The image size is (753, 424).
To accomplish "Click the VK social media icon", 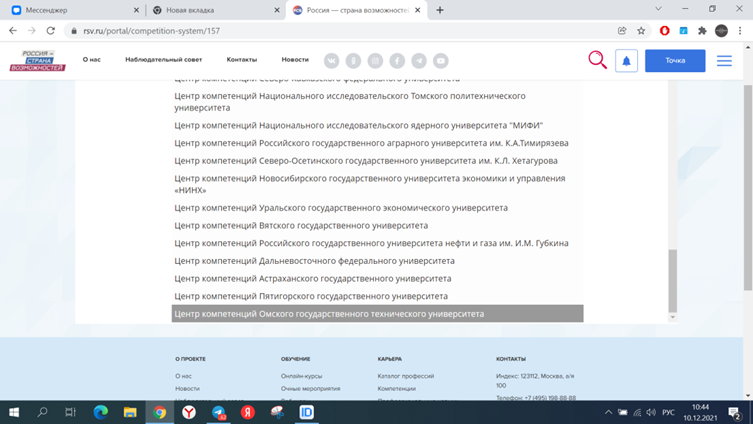I will pyautogui.click(x=329, y=61).
